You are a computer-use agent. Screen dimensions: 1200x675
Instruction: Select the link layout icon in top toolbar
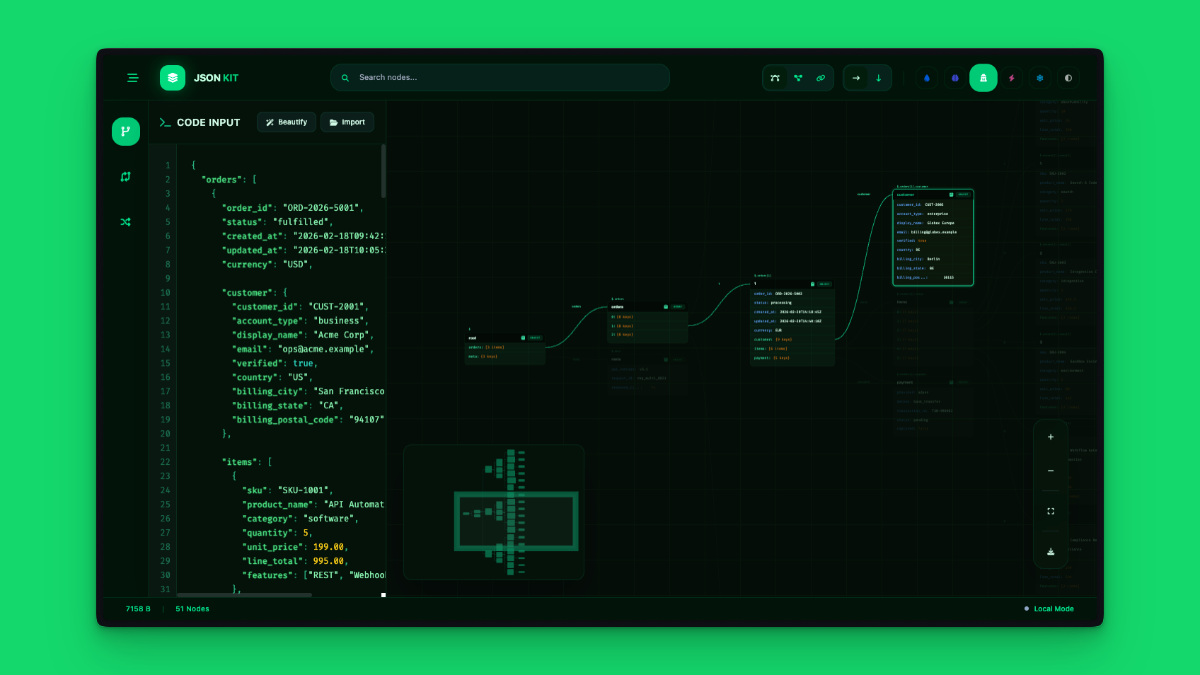820,77
